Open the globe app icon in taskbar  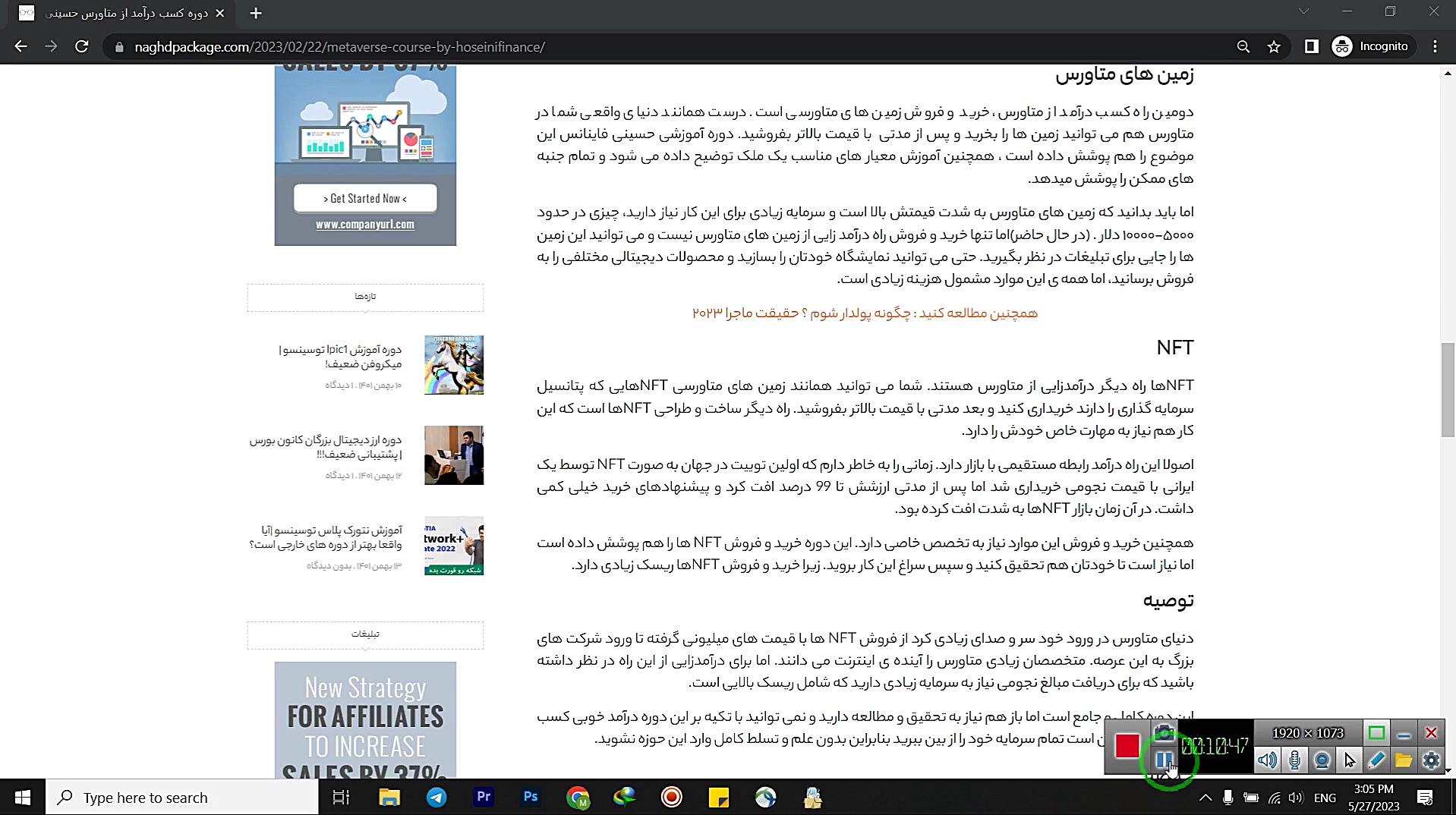(766, 798)
